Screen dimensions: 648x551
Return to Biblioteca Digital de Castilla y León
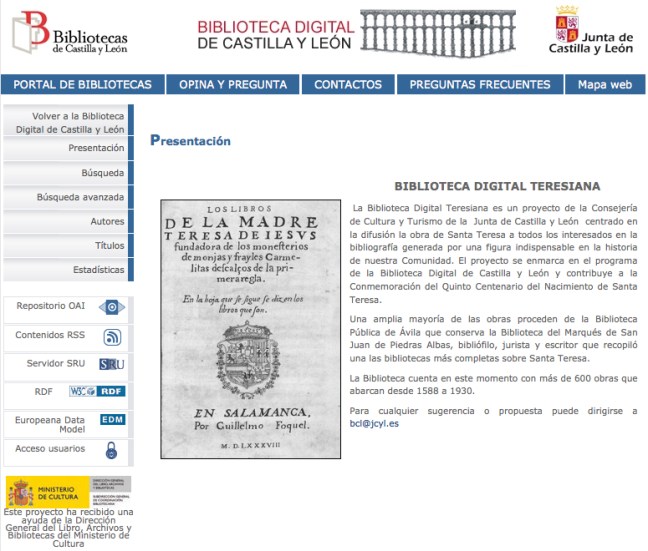point(70,123)
